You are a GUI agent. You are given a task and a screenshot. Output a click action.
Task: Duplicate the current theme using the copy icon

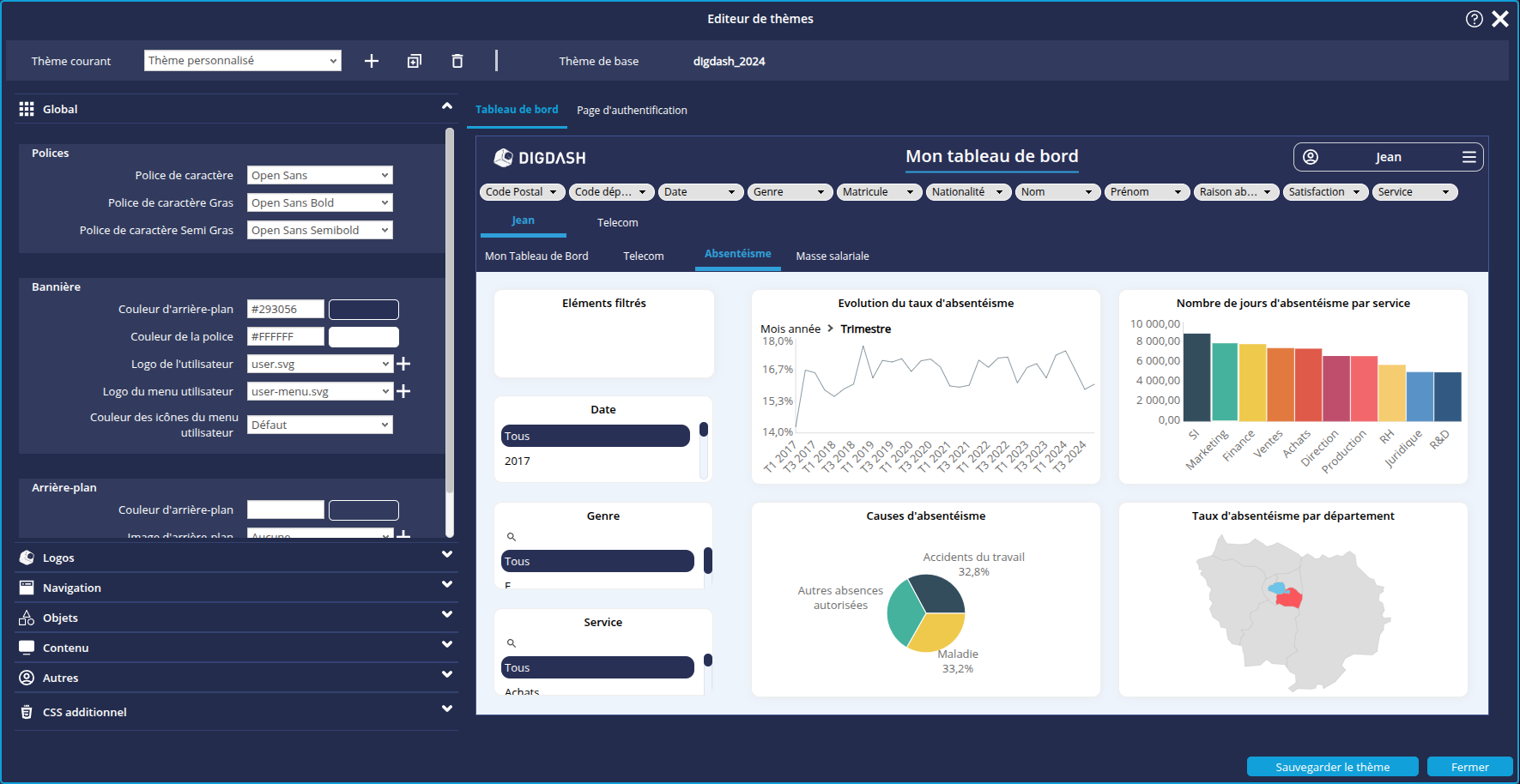click(x=415, y=61)
